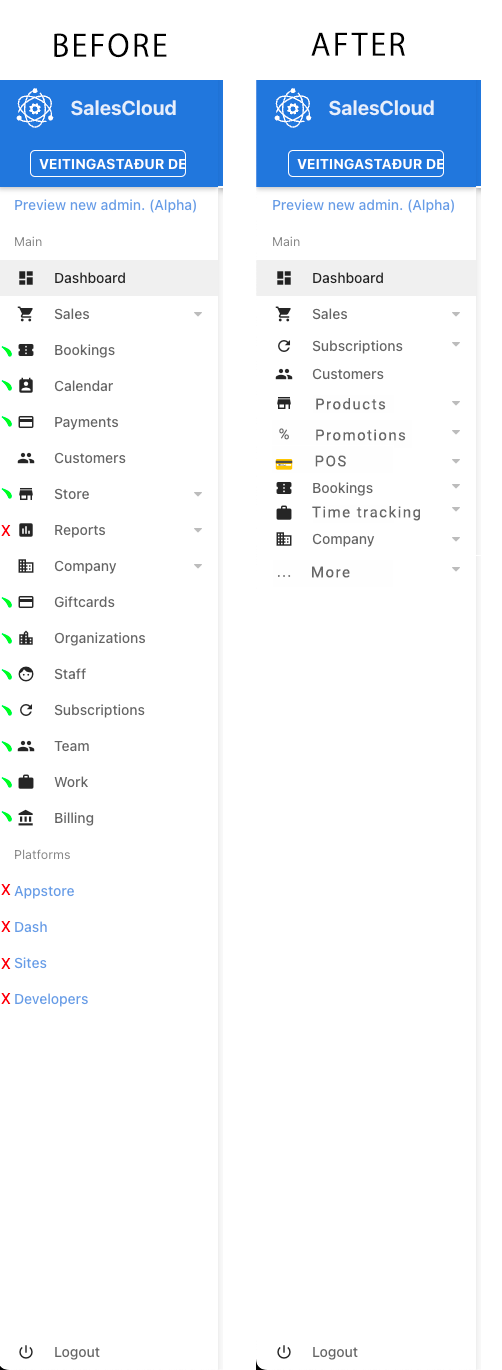Open Dashboard in the AFTER sidebar

[366, 278]
